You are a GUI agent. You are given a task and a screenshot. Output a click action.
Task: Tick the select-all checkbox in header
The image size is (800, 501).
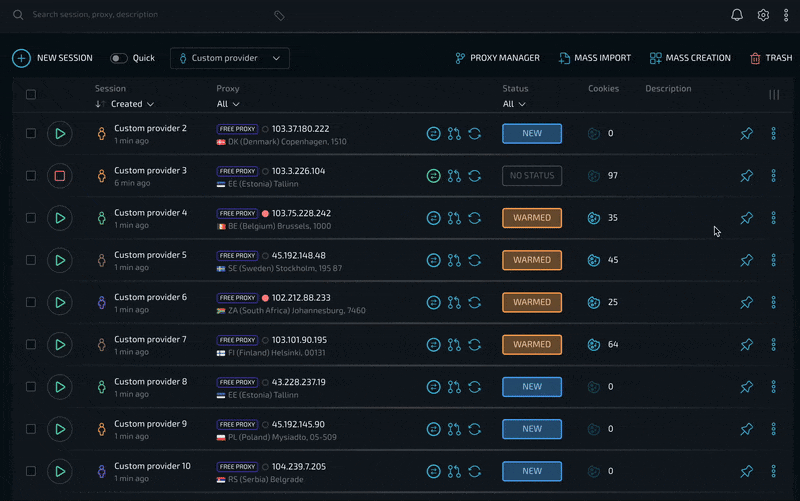[31, 95]
